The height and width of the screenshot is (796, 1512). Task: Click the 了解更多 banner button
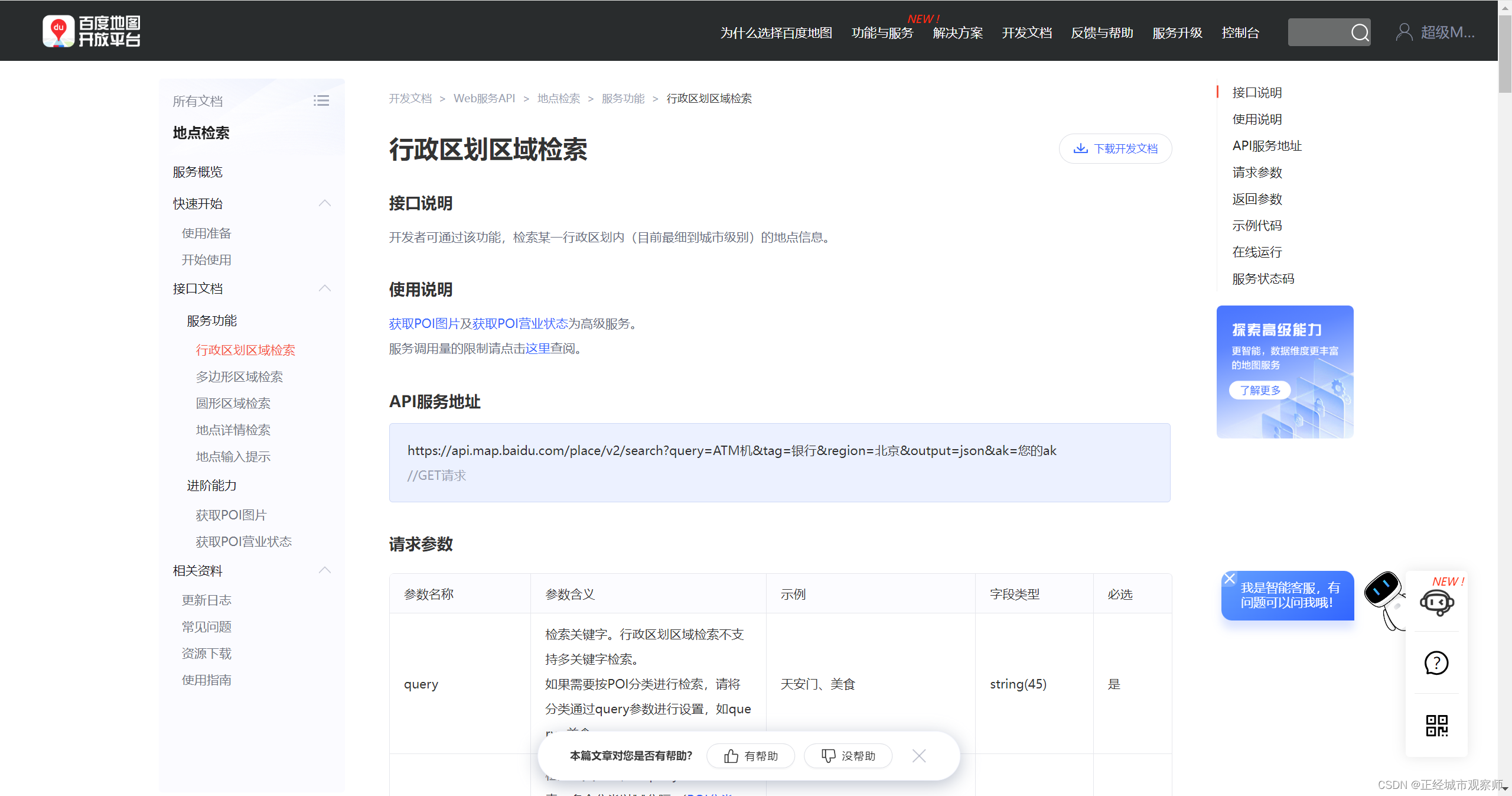(1260, 391)
